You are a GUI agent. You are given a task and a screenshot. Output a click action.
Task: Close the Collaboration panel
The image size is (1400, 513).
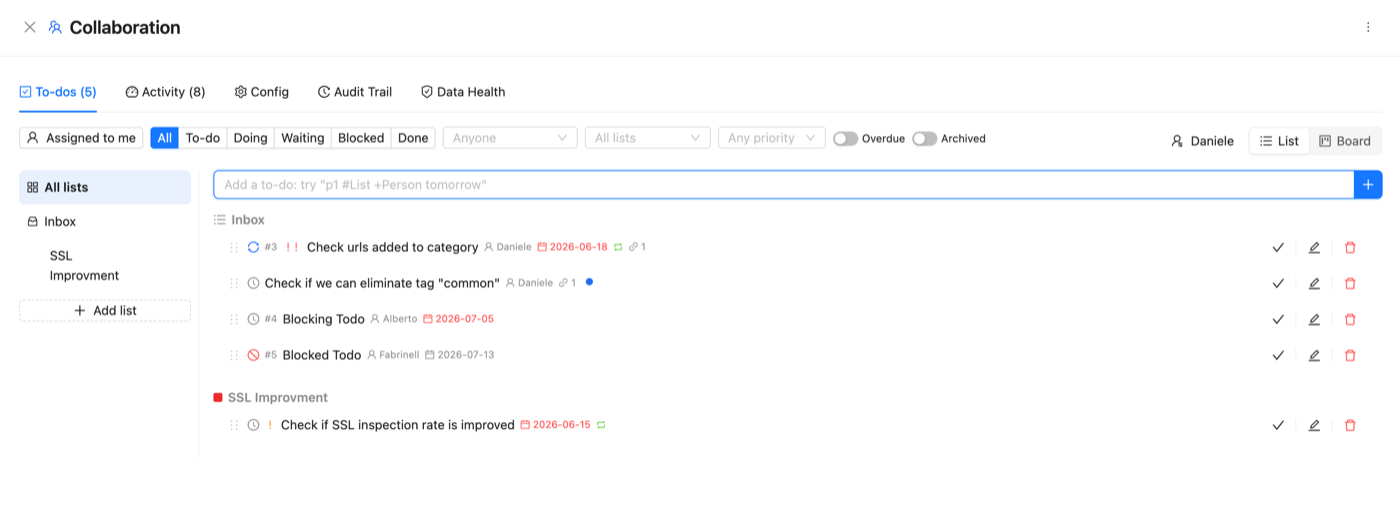(30, 28)
